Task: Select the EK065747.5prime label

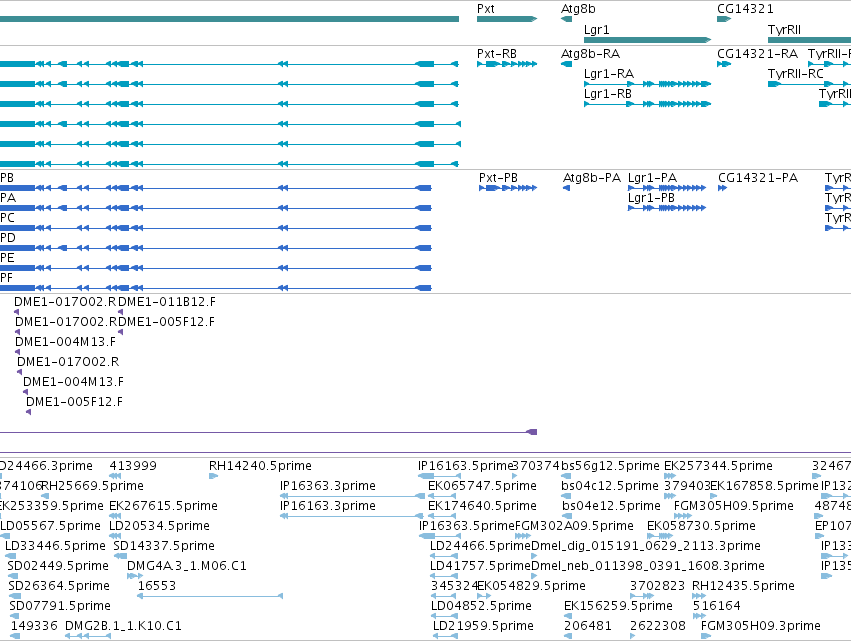Action: [x=482, y=486]
